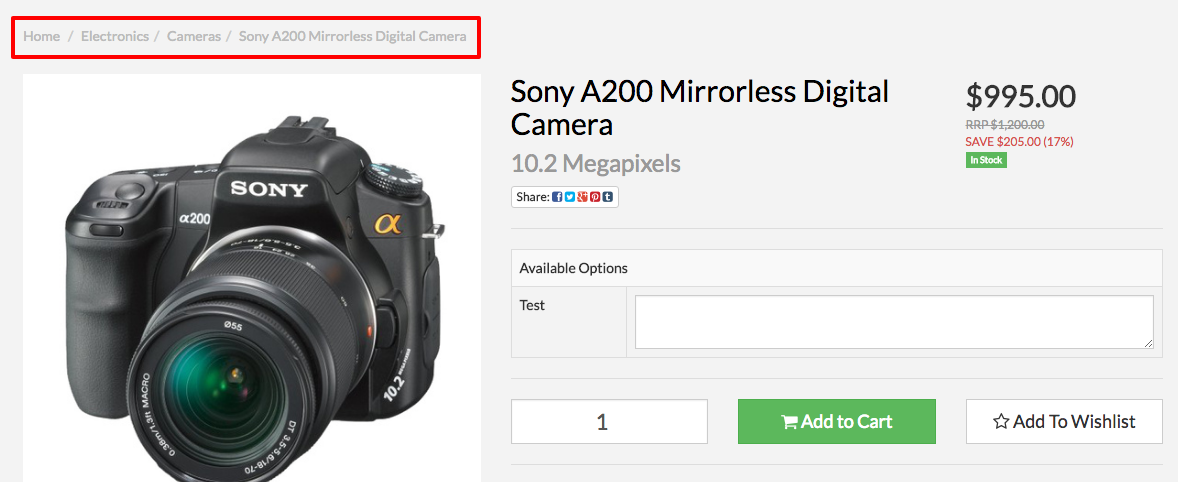Share product on Google Plus
The width and height of the screenshot is (1178, 482).
[x=582, y=197]
